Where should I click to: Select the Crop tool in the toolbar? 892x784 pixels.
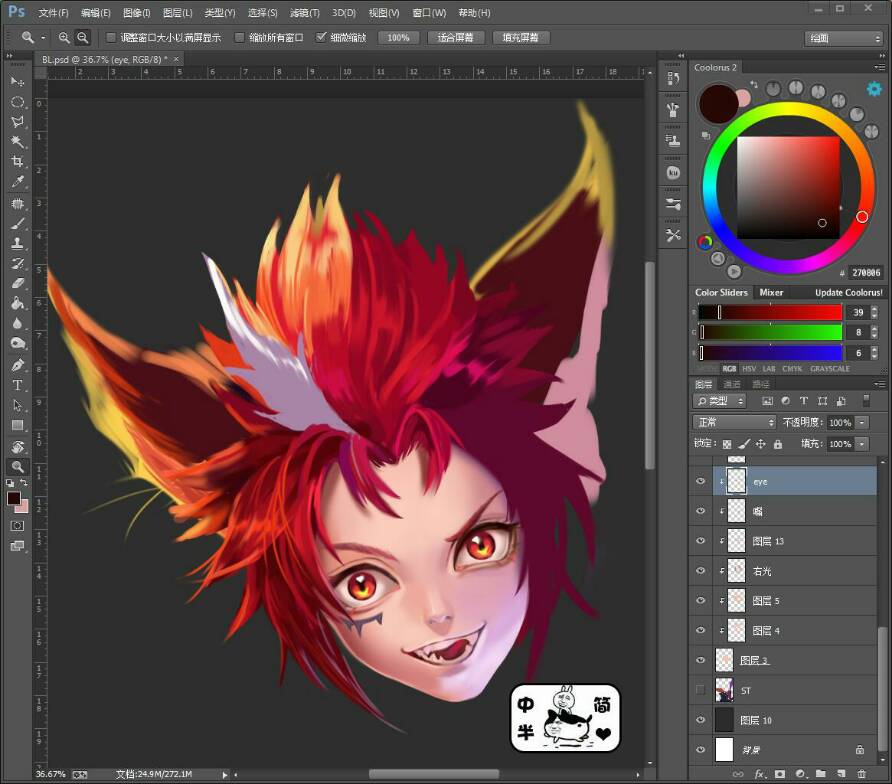[17, 162]
